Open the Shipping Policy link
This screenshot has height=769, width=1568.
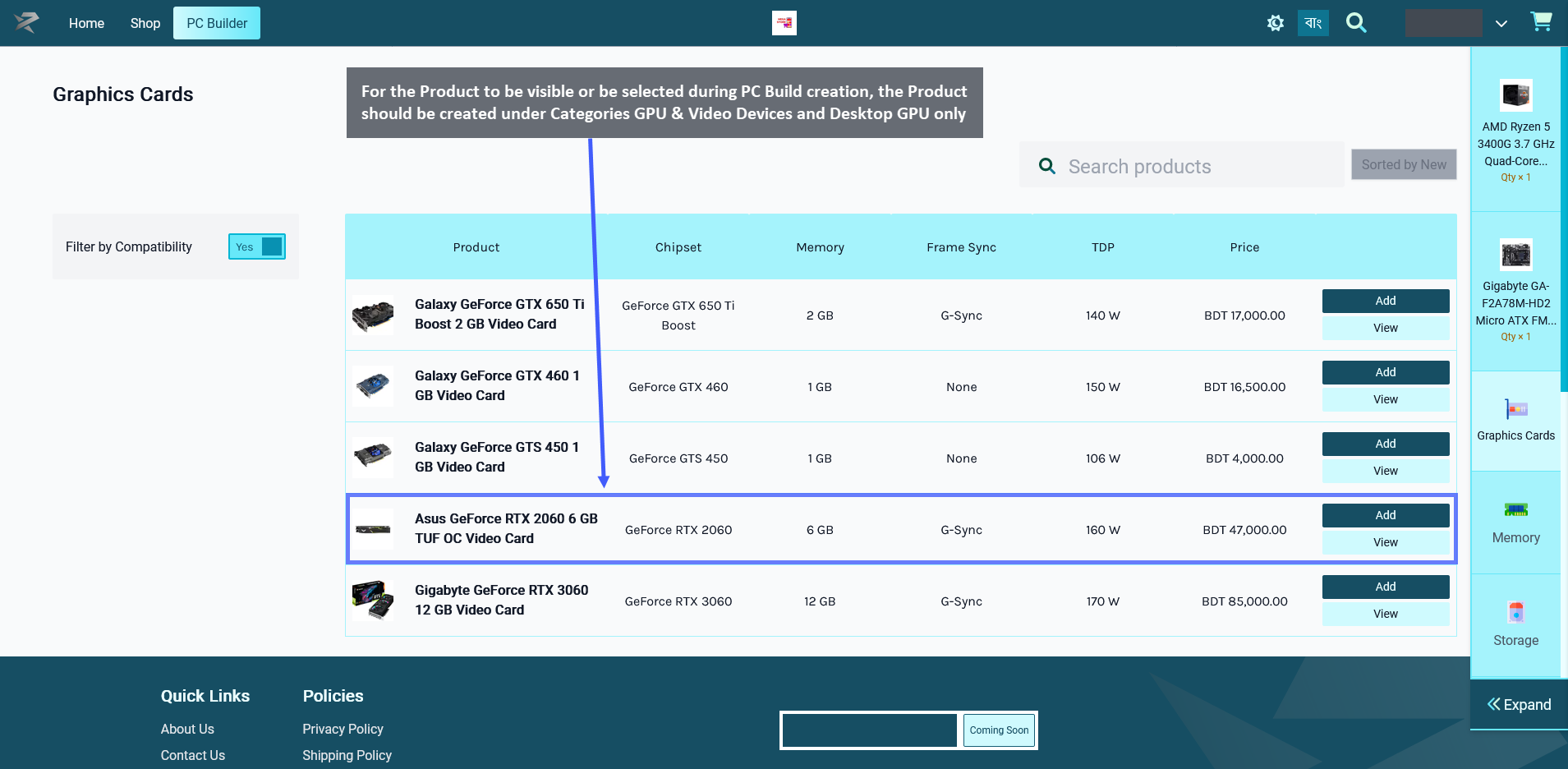click(347, 755)
